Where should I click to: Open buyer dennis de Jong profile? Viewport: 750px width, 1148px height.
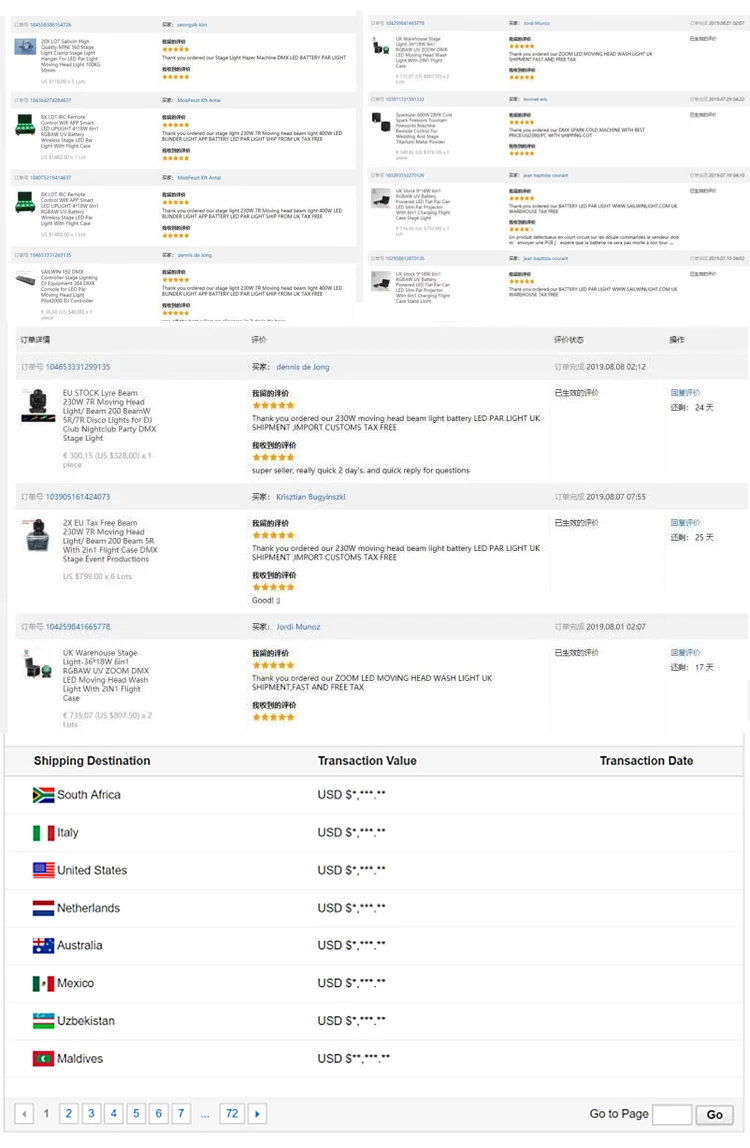[302, 367]
